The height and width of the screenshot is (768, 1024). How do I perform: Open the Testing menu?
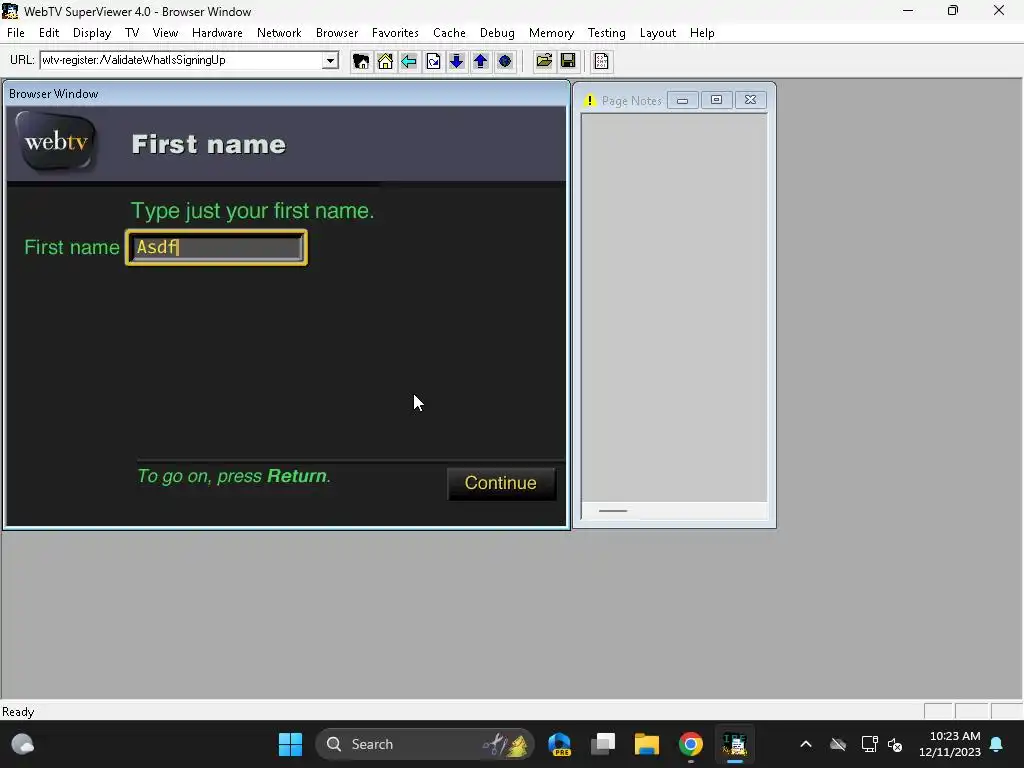point(607,33)
